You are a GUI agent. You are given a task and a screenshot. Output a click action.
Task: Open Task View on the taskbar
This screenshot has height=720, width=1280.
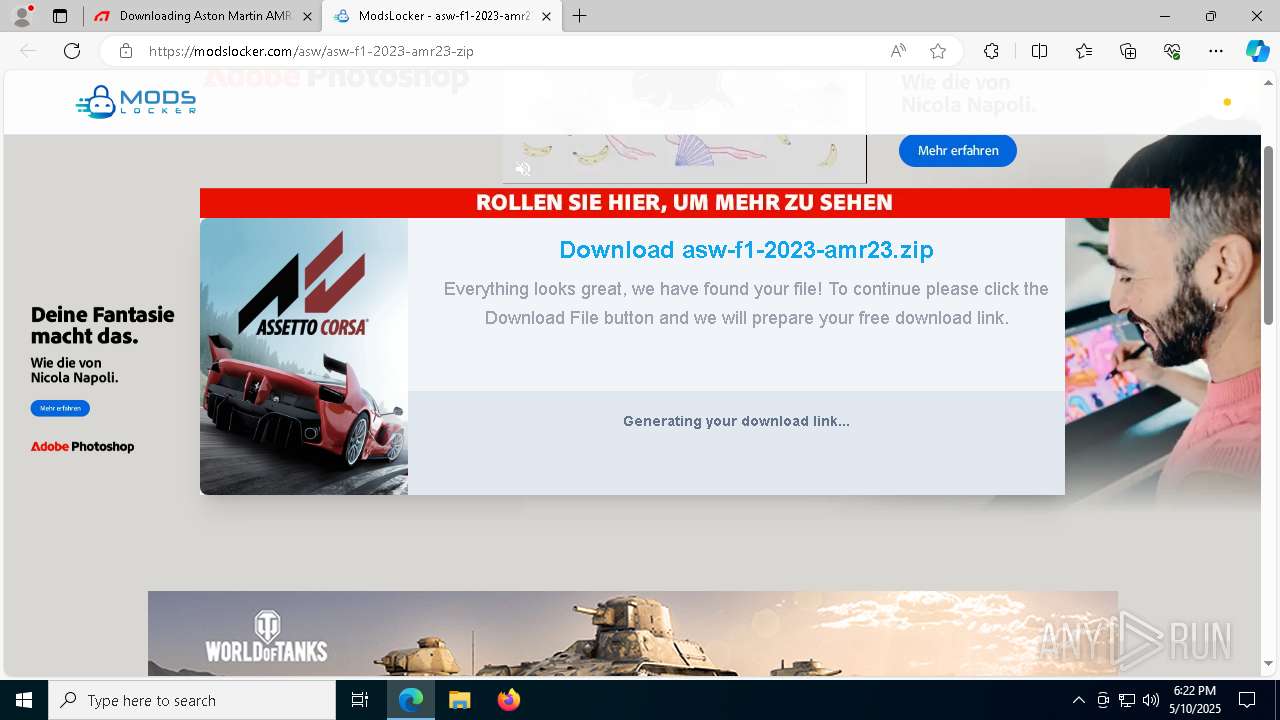(360, 700)
